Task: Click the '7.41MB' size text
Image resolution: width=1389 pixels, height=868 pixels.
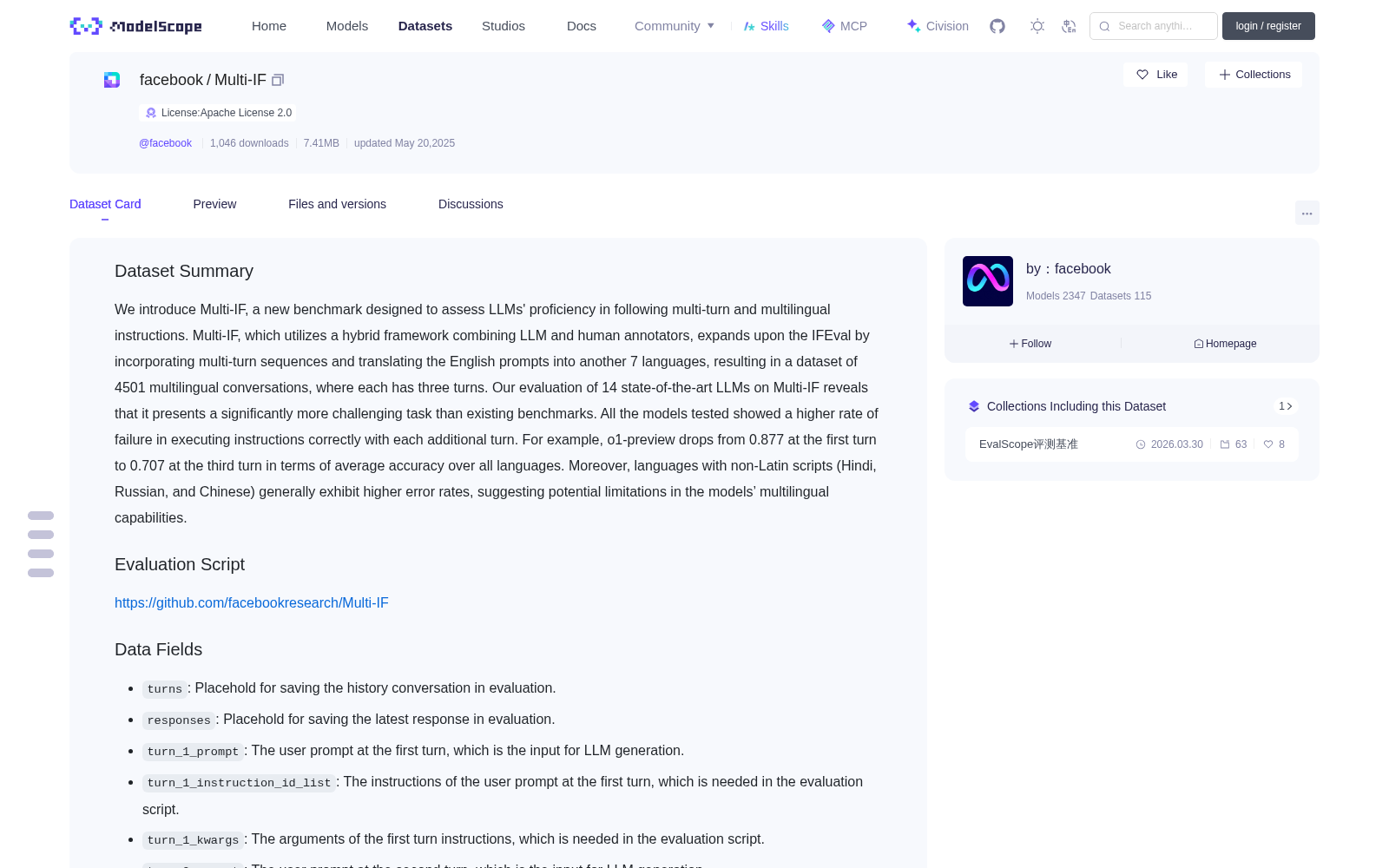Action: tap(321, 143)
